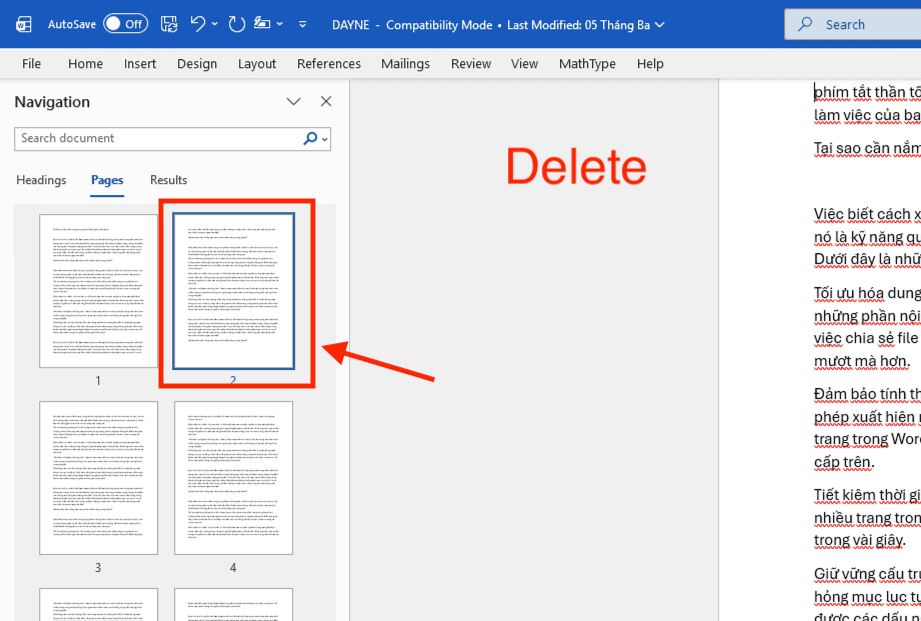
Task: Close the Navigation pane
Action: tap(326, 102)
